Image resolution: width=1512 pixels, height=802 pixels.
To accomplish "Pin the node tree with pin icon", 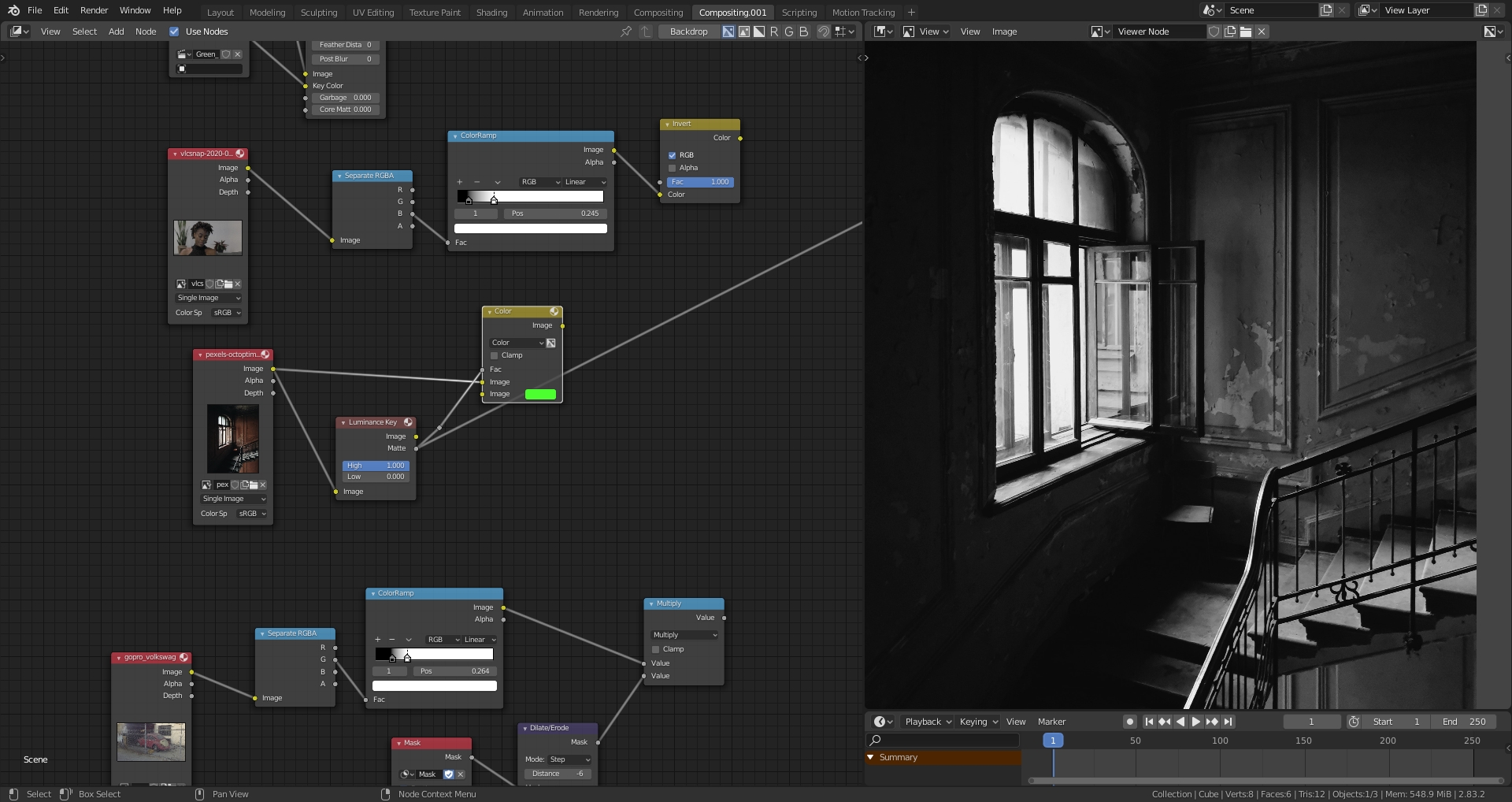I will point(626,32).
